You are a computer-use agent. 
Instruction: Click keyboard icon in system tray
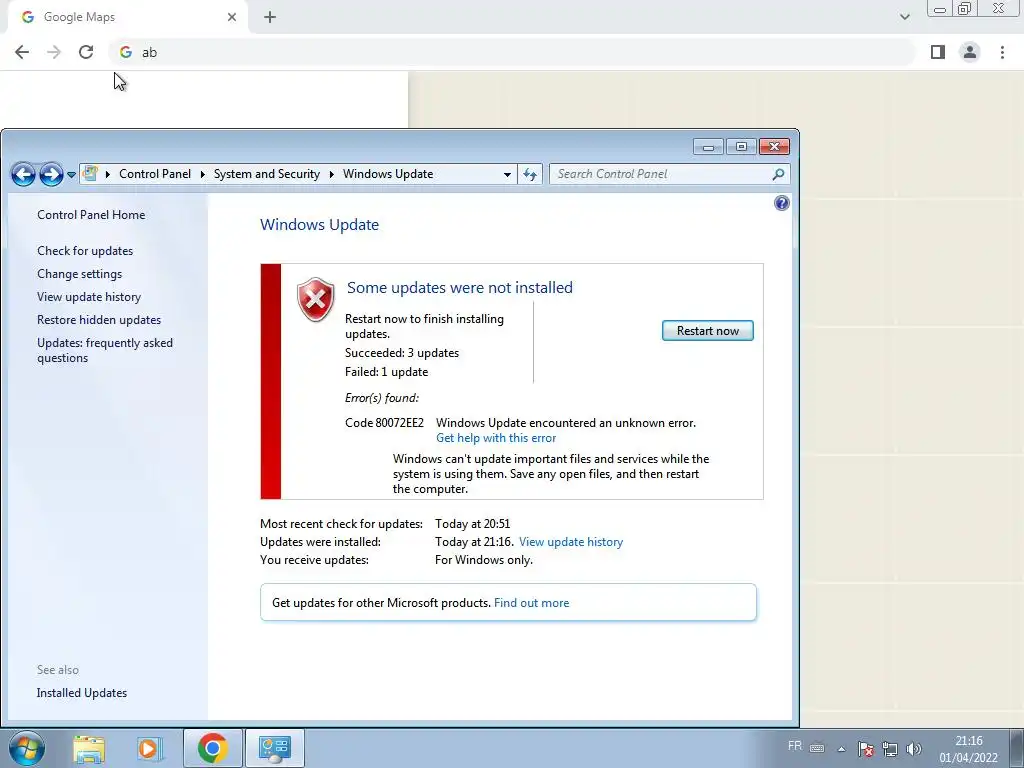pyautogui.click(x=816, y=748)
